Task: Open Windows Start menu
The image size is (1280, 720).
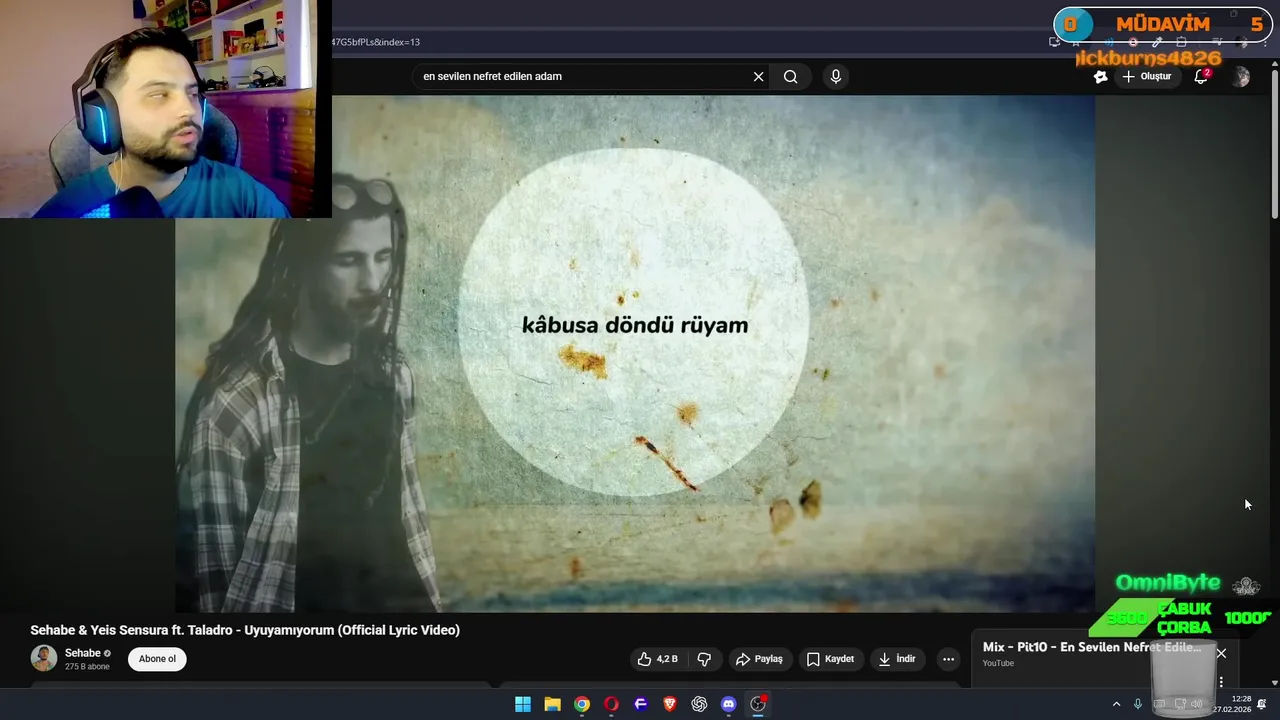Action: click(523, 704)
